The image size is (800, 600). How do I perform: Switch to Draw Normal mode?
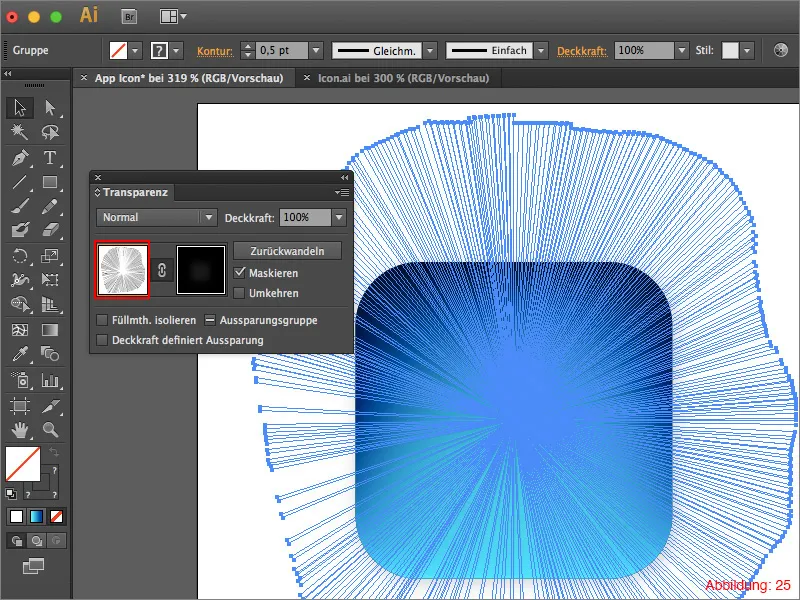pyautogui.click(x=17, y=541)
